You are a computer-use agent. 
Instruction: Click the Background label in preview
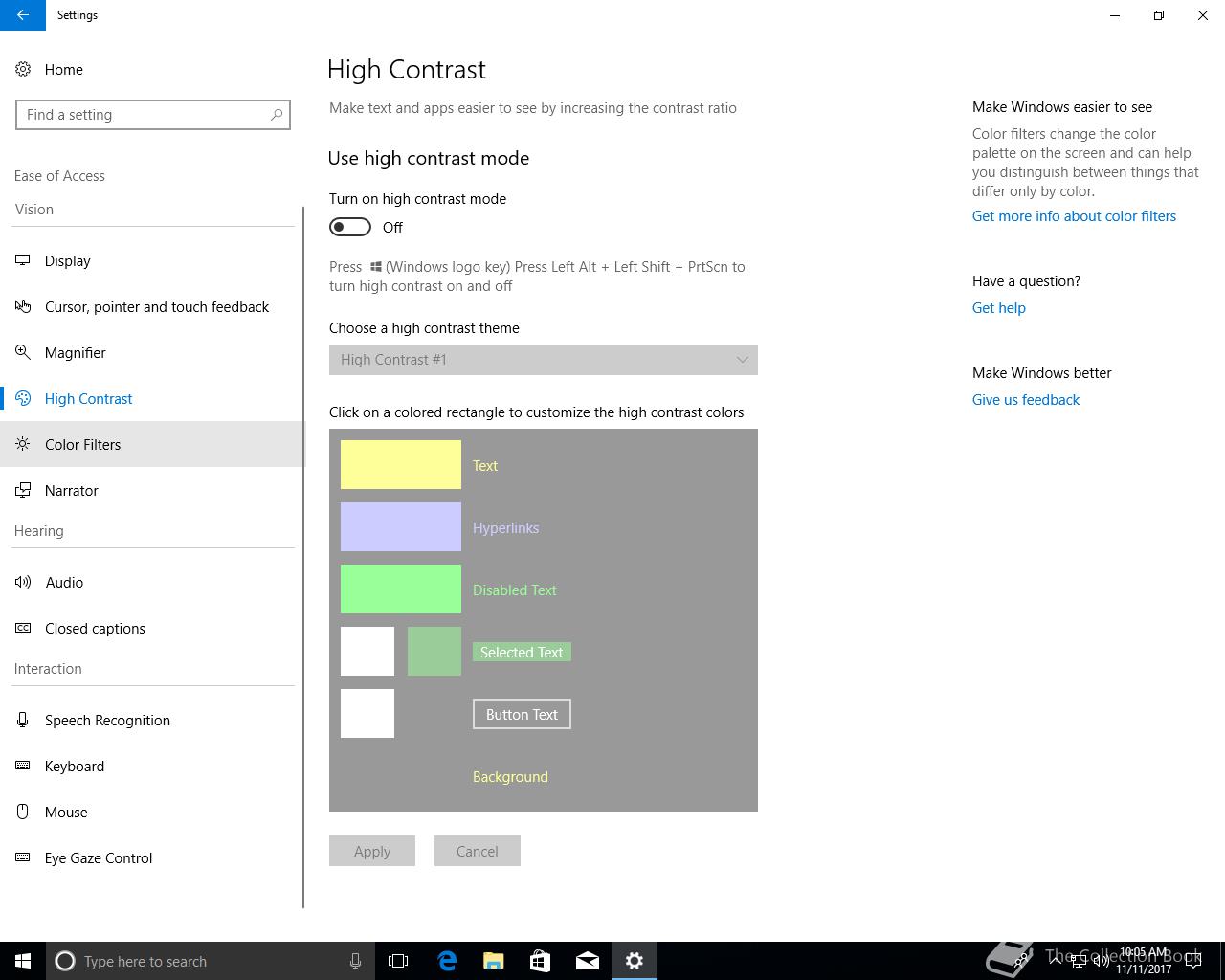[510, 777]
